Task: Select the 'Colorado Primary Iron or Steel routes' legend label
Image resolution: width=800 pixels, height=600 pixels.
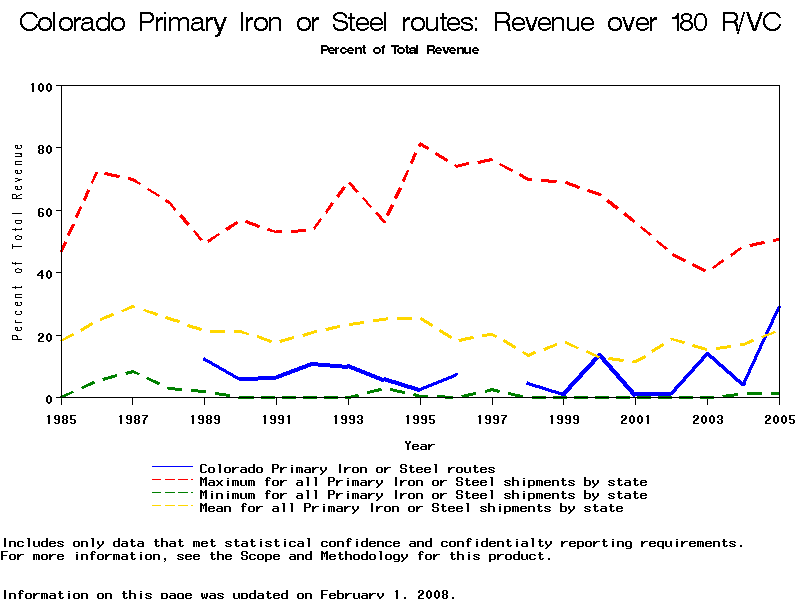Action: click(x=347, y=468)
